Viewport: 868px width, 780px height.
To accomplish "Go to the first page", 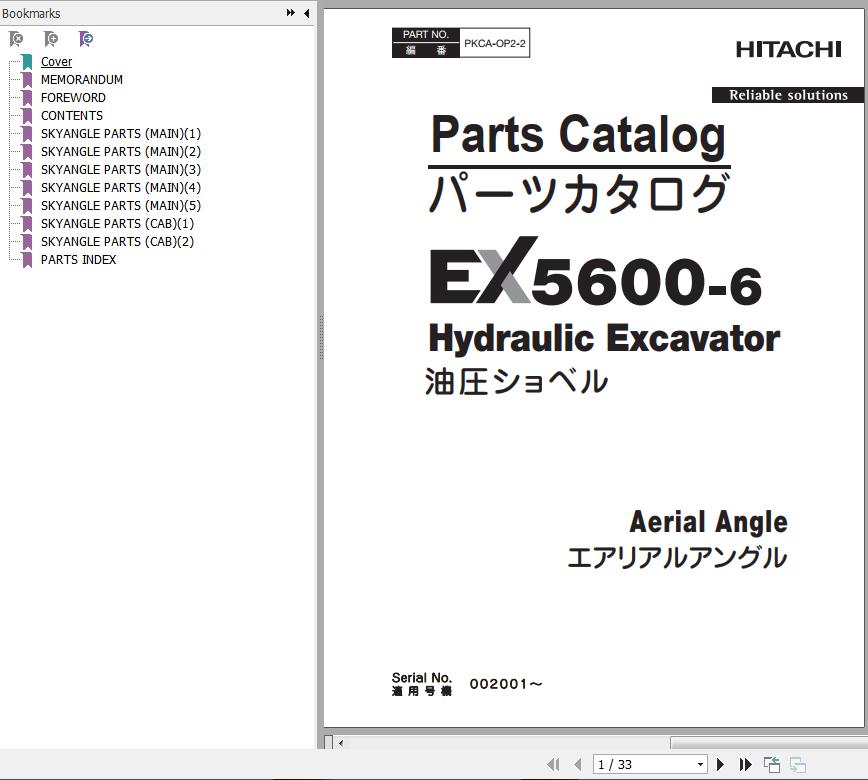I will click(553, 764).
